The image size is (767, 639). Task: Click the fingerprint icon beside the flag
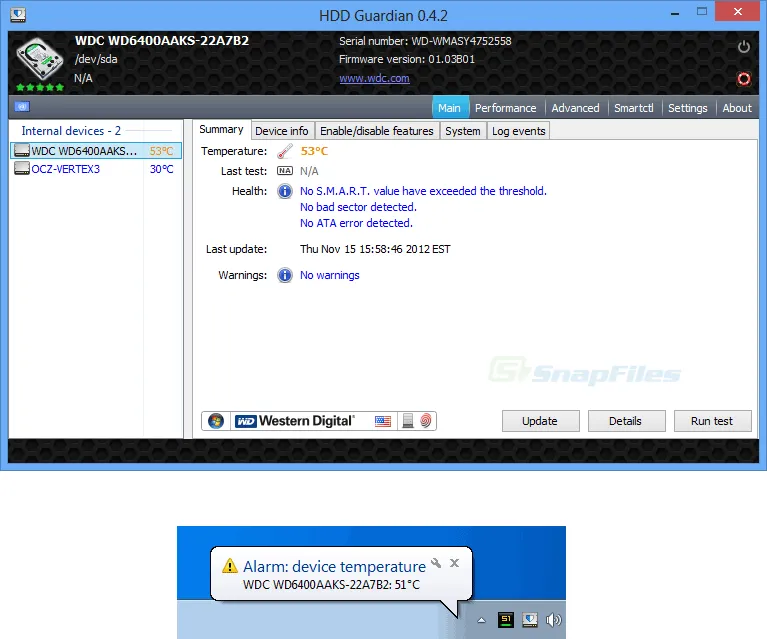coord(425,421)
